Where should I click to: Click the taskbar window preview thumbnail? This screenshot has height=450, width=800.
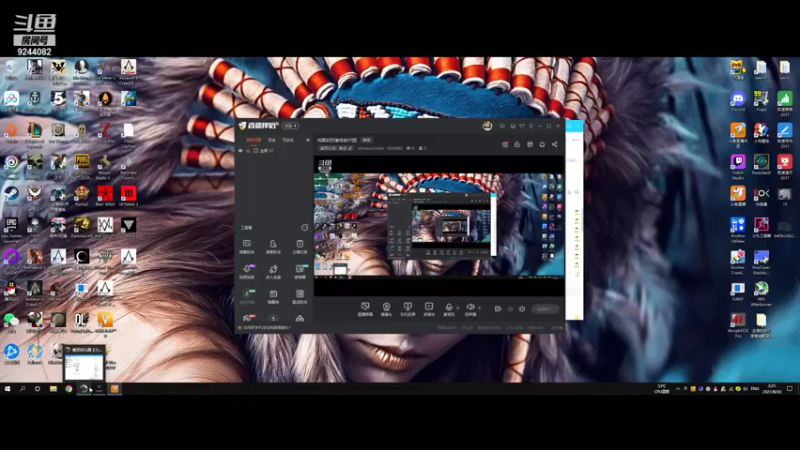(84, 363)
